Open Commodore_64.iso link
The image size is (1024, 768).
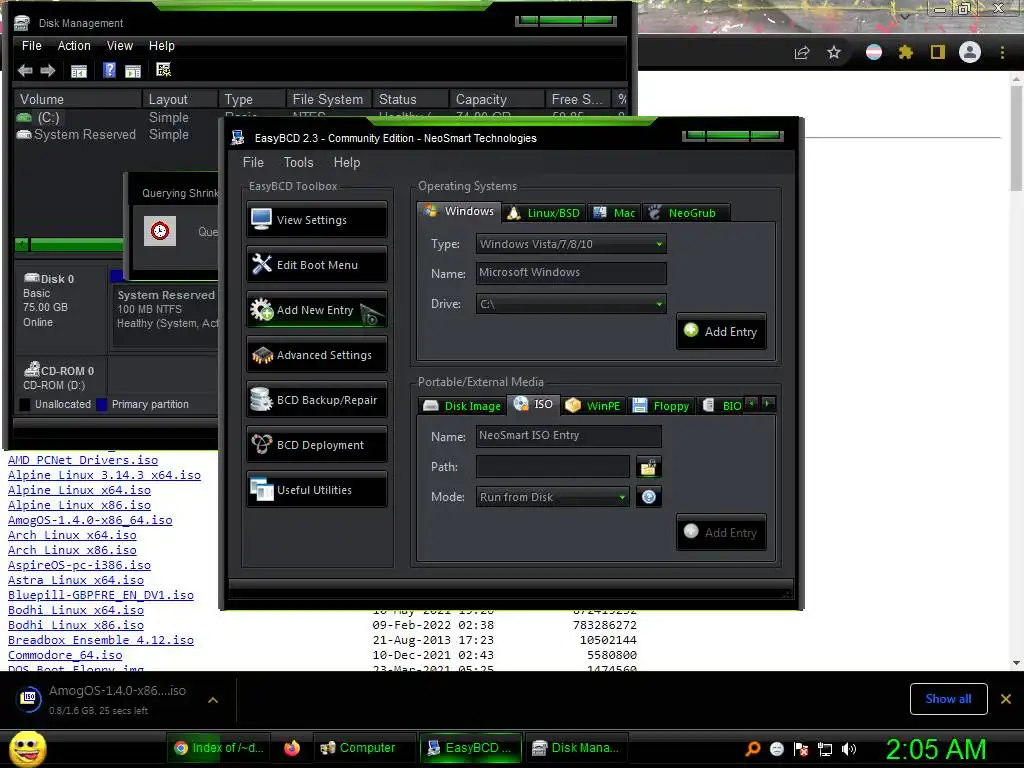65,656
